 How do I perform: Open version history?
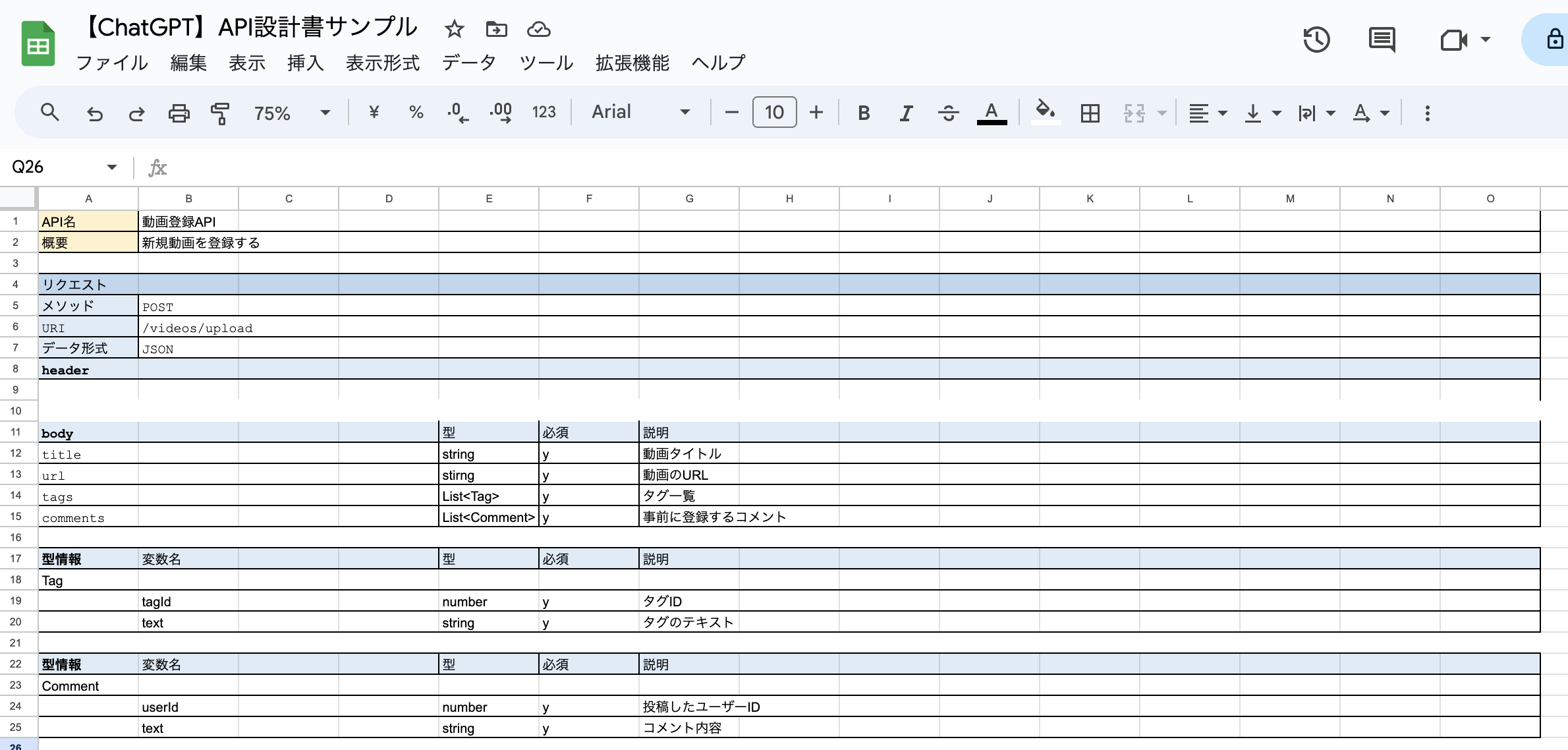pos(1317,40)
